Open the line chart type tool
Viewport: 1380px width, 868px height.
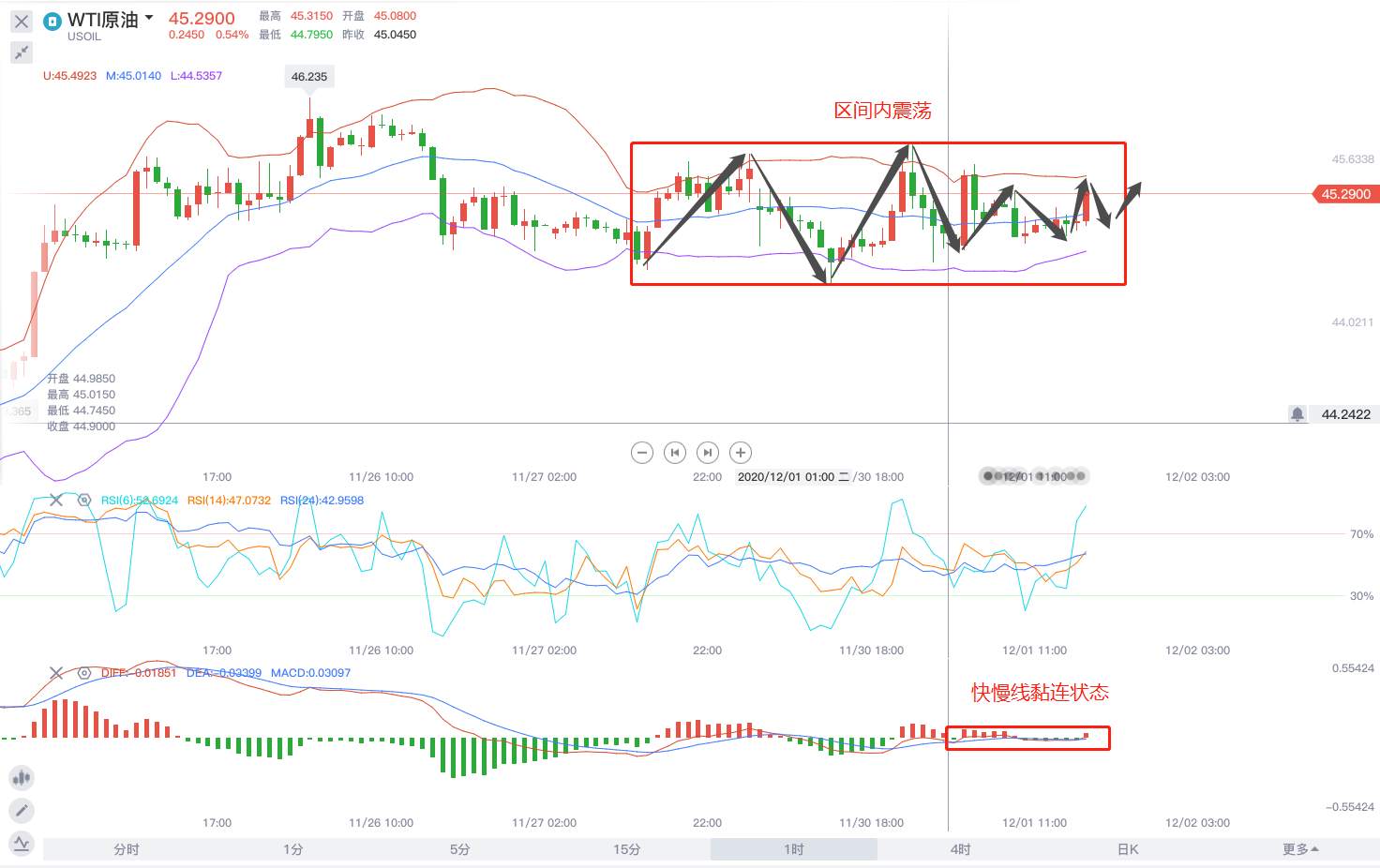coord(22,844)
